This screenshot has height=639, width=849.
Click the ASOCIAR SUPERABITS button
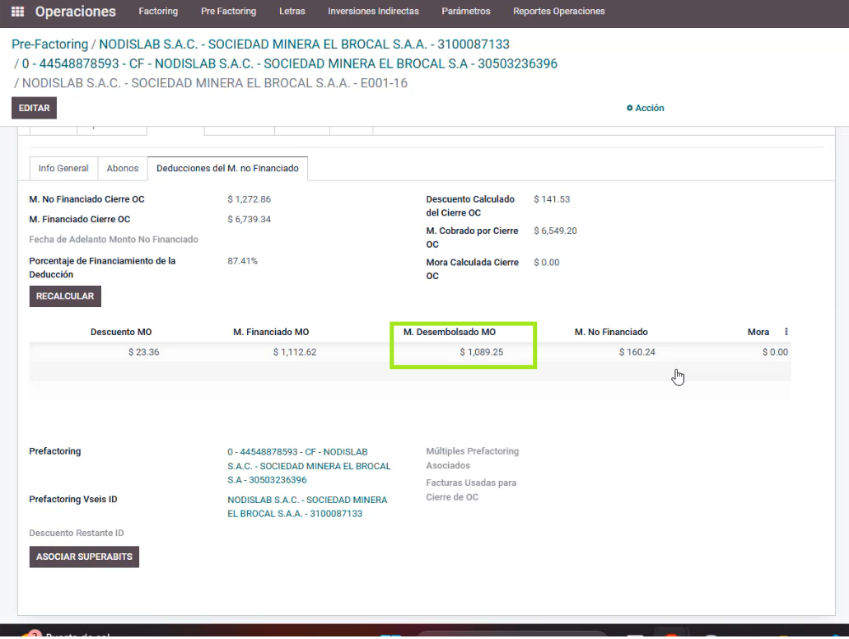(84, 556)
